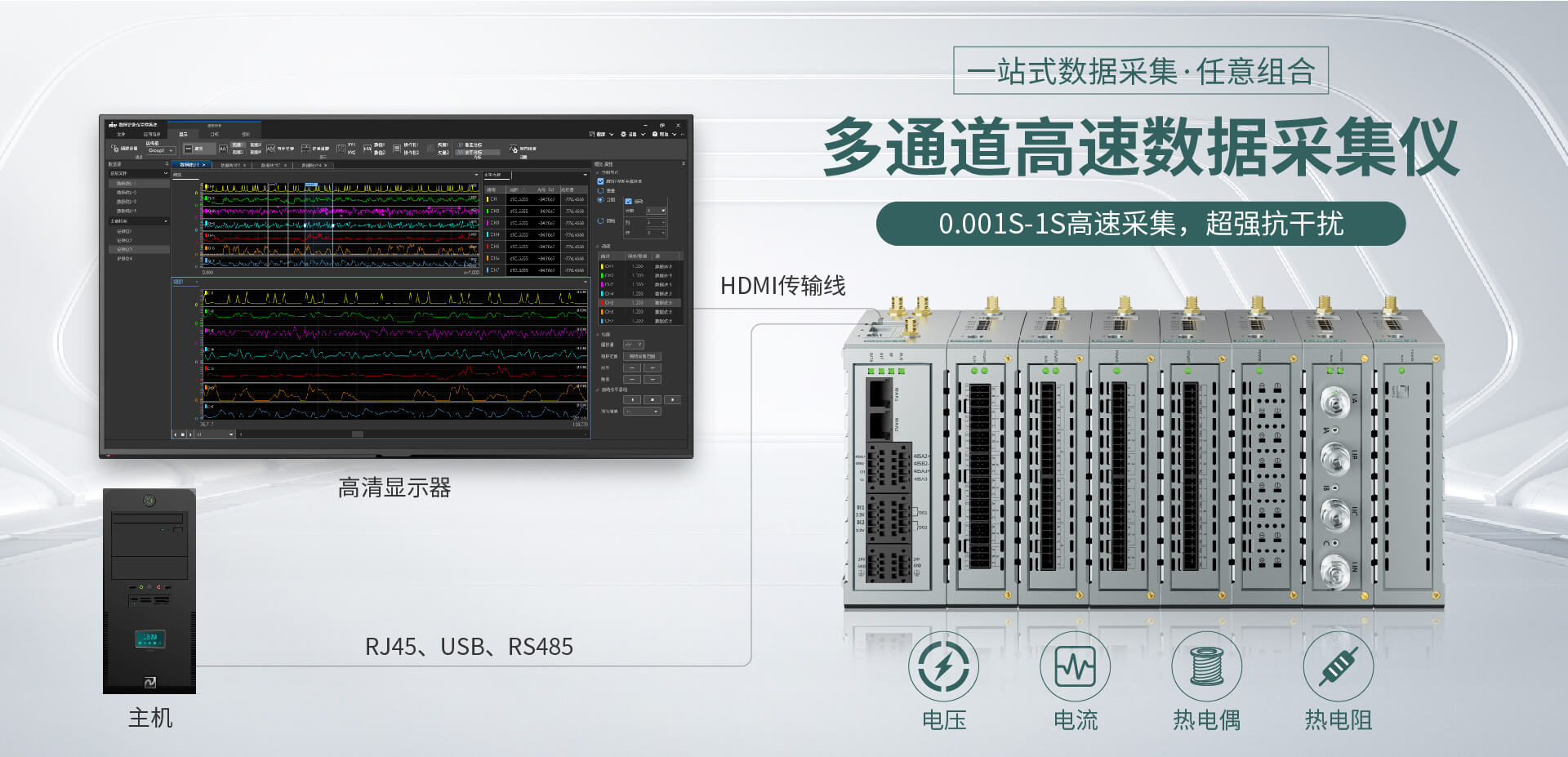The image size is (1568, 757).
Task: Click the yellow CH1 color swatch in table
Action: [x=488, y=198]
